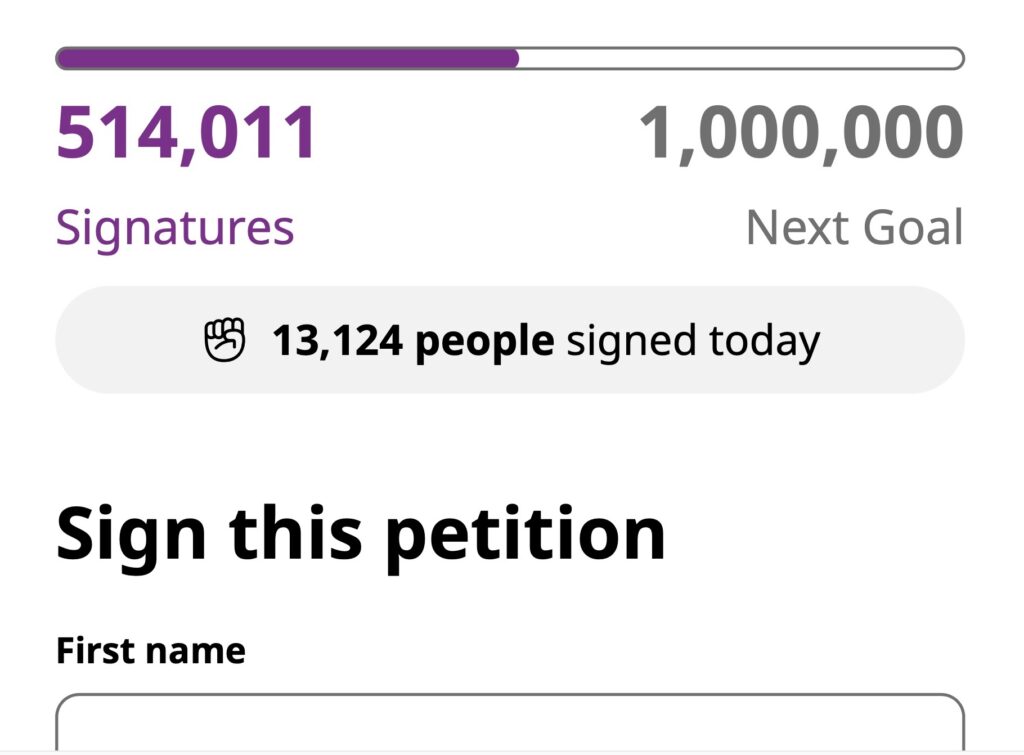Click the word "this" in the heading
The height and width of the screenshot is (755, 1024).
pyautogui.click(x=295, y=533)
